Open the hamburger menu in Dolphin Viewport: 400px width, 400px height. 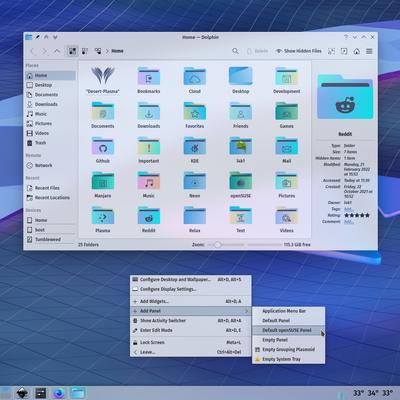pos(369,51)
